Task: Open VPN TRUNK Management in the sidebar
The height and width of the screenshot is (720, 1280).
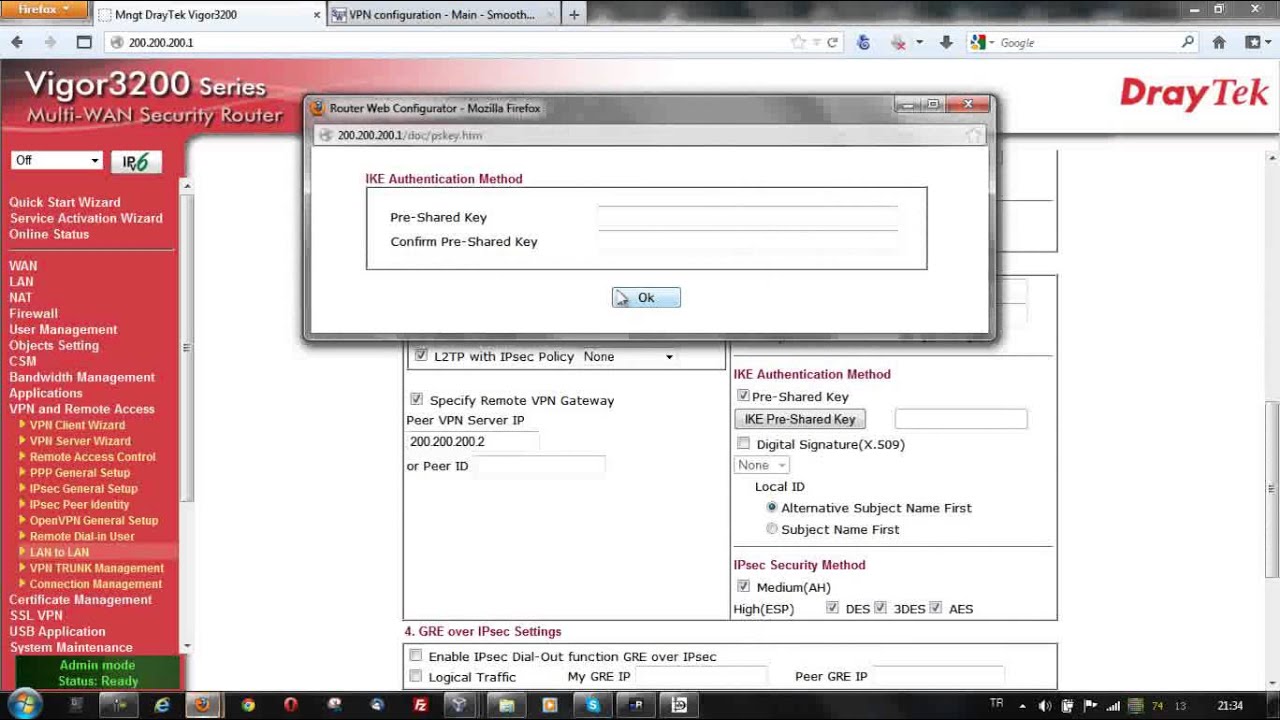Action: click(96, 568)
